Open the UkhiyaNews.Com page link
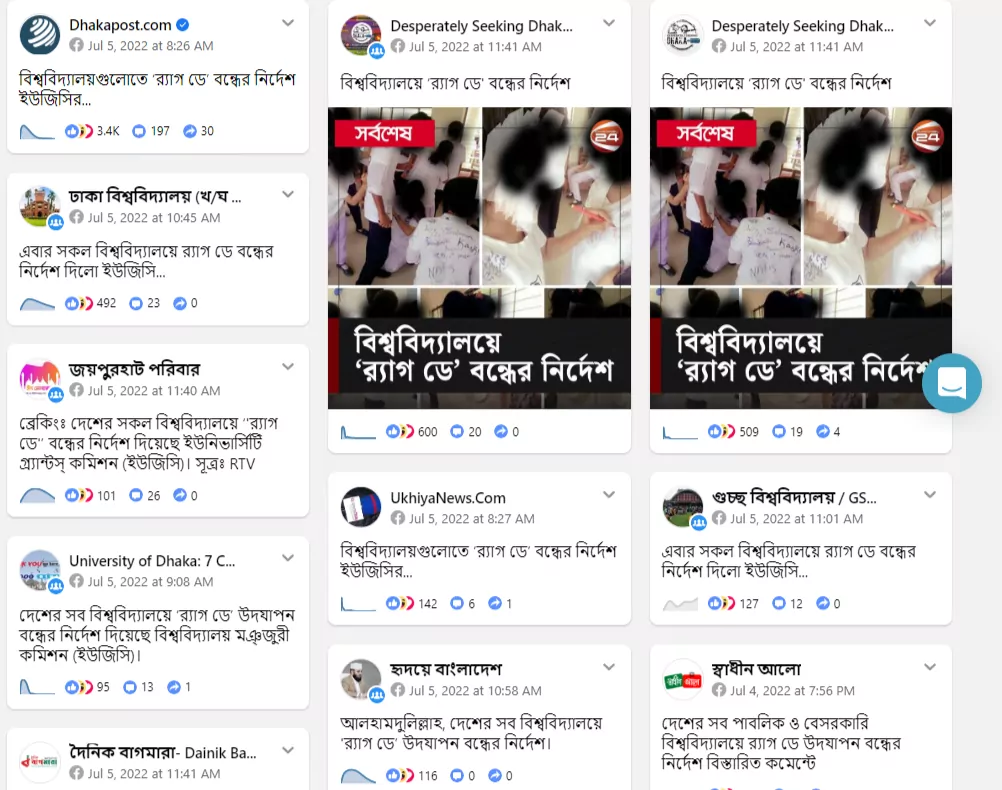Screen dimensions: 1002x790 tap(448, 498)
